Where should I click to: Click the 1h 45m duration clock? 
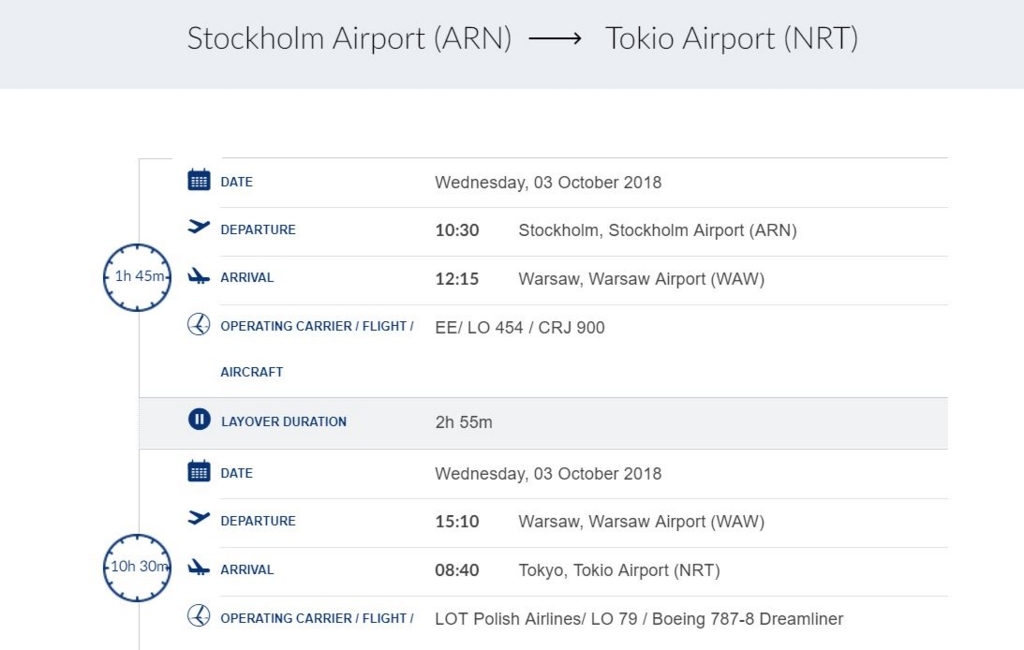coord(137,277)
